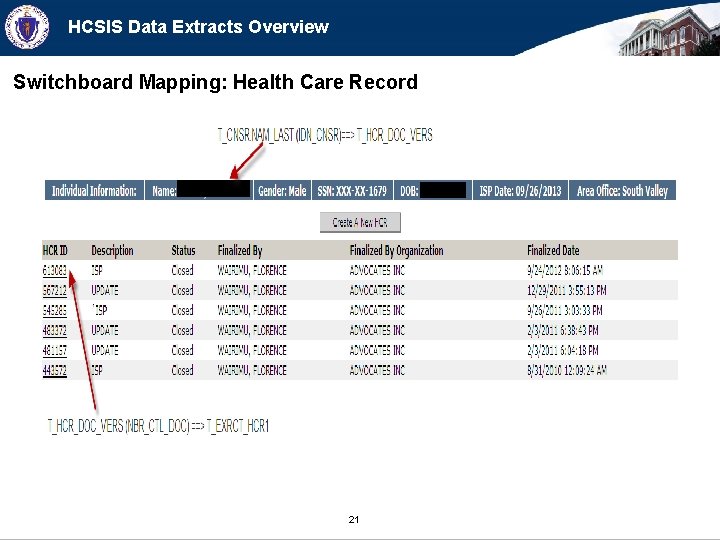Image resolution: width=720 pixels, height=540 pixels.
Task: Open HCR ID 567212 link
Action: click(55, 291)
